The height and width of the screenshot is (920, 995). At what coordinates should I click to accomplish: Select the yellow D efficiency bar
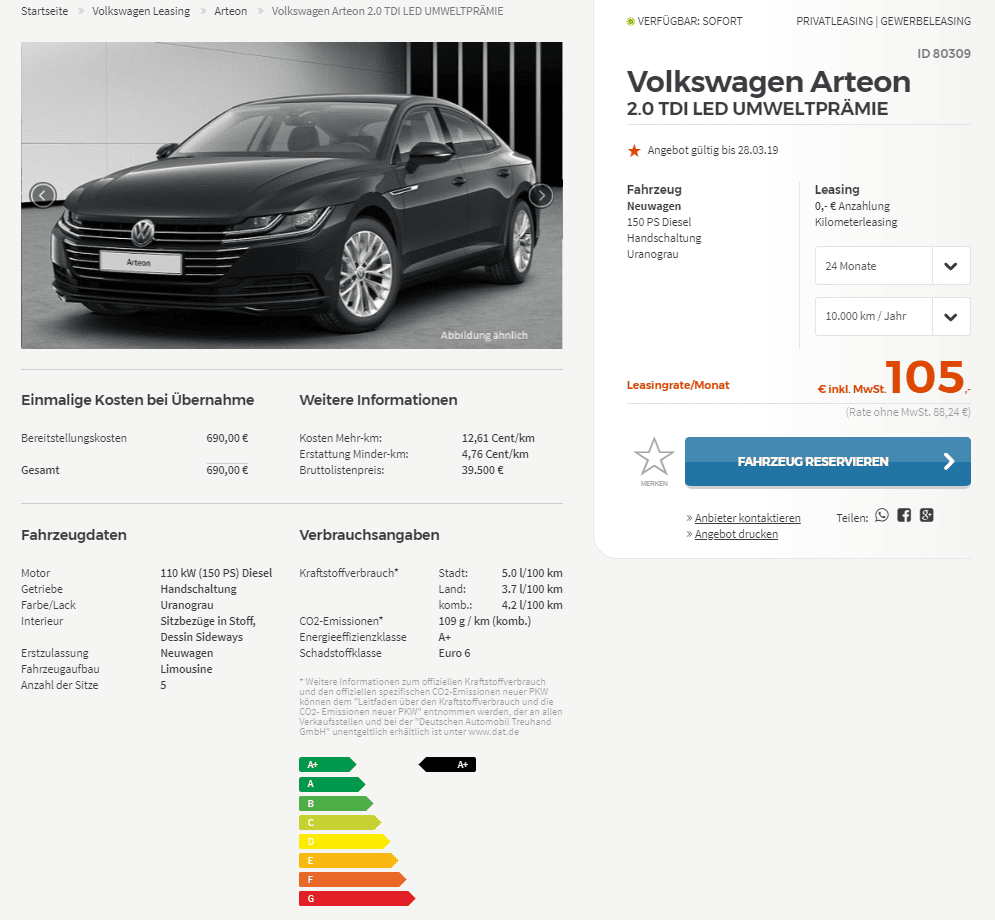click(344, 841)
